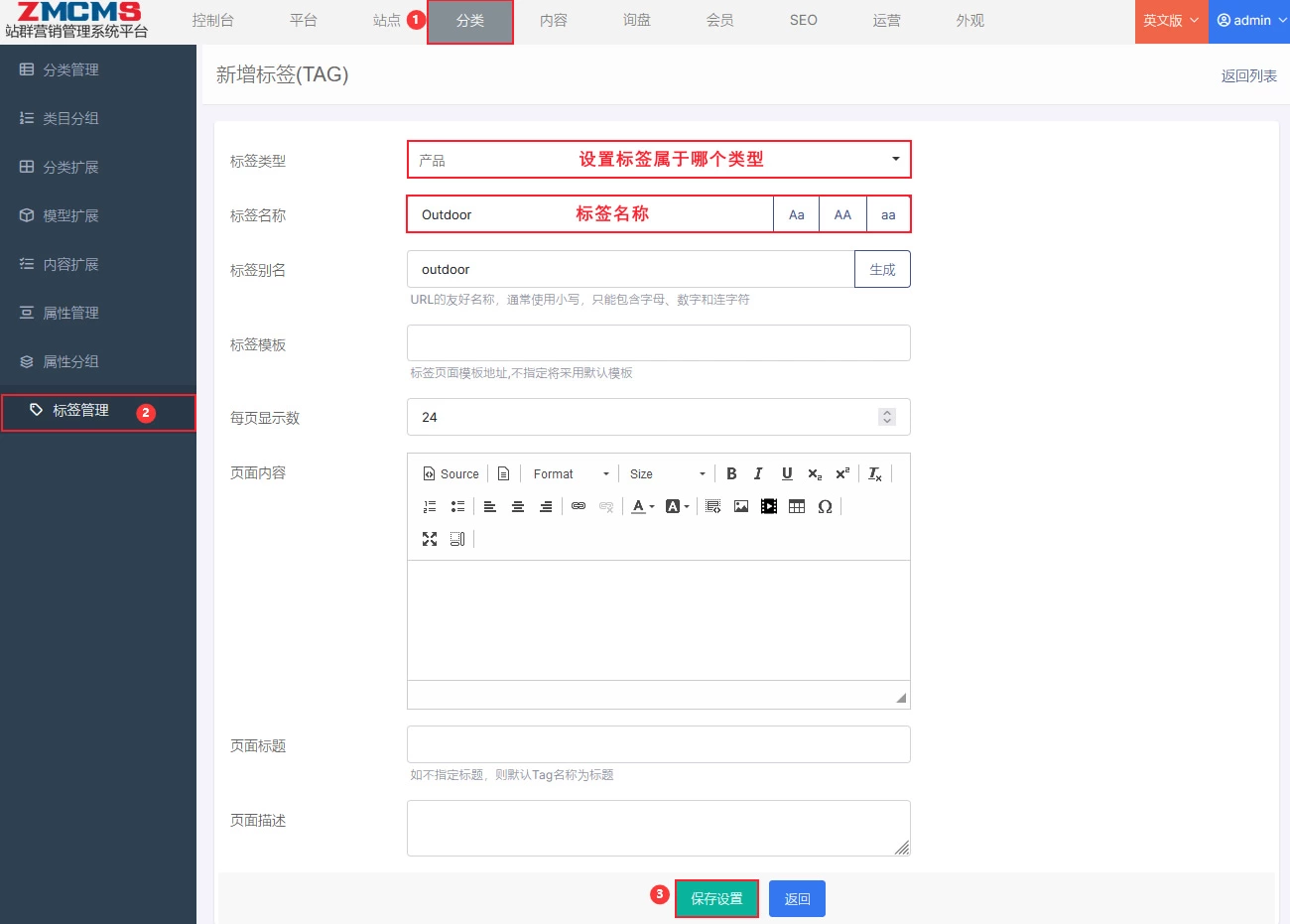Open 属性管理 in the sidebar
Screen dimensions: 1290x924
(x=98, y=314)
